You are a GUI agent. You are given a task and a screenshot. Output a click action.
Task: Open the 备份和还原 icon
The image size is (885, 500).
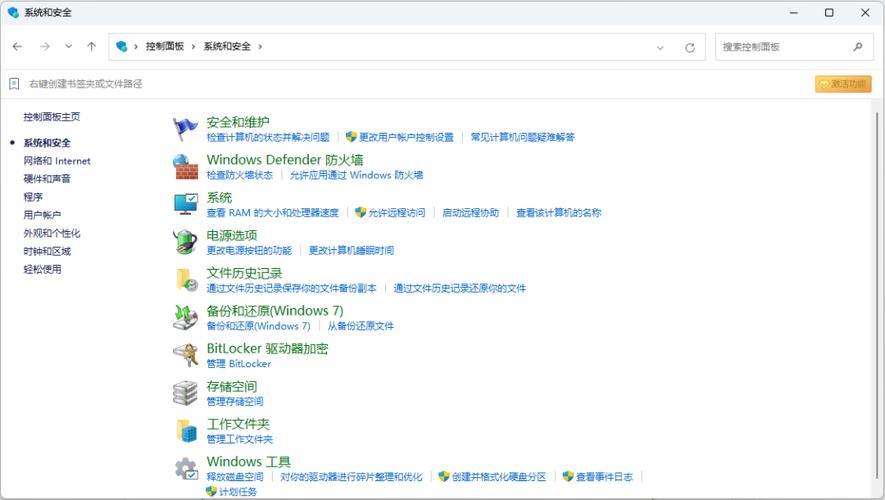(186, 317)
